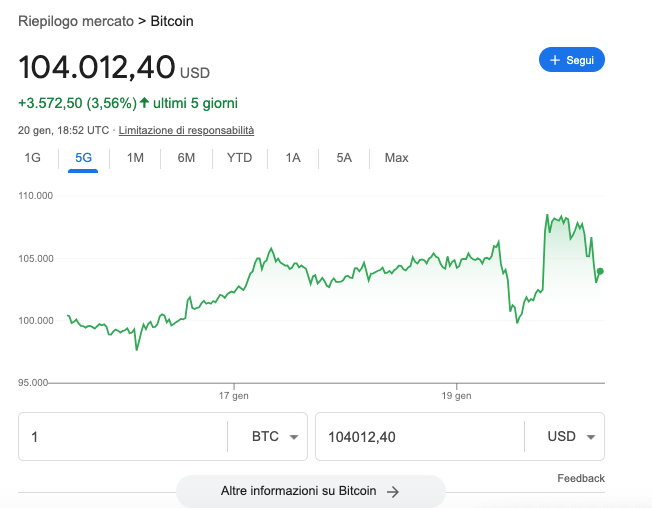Click the arrow icon beside Altre informazioni su Bitcoin

click(x=393, y=492)
